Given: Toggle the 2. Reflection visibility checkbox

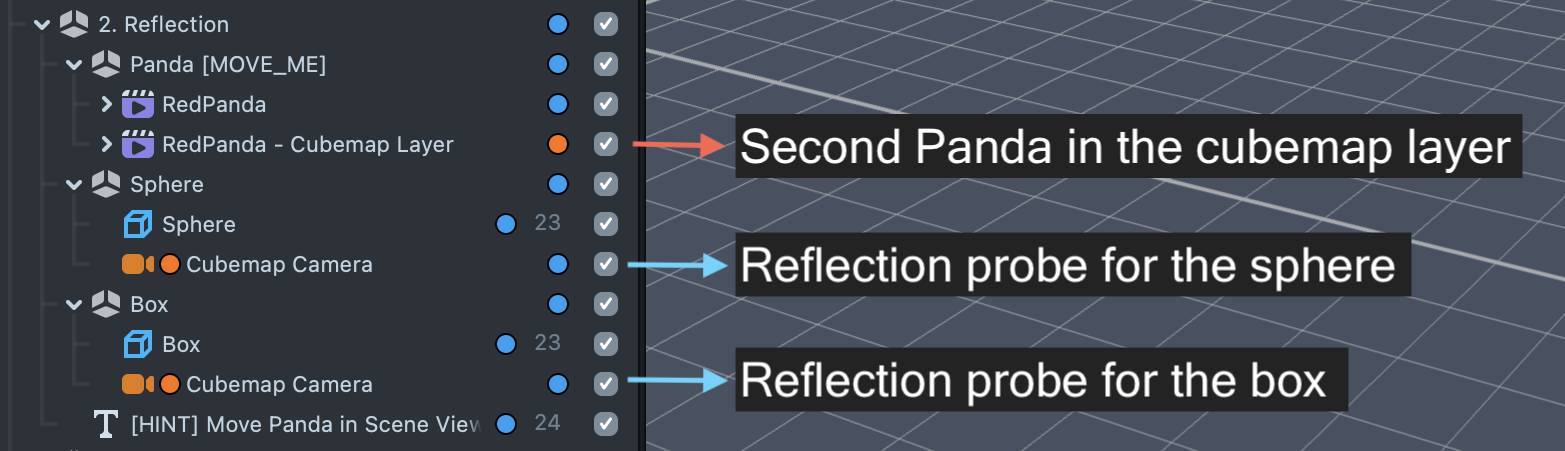Looking at the screenshot, I should pos(605,24).
